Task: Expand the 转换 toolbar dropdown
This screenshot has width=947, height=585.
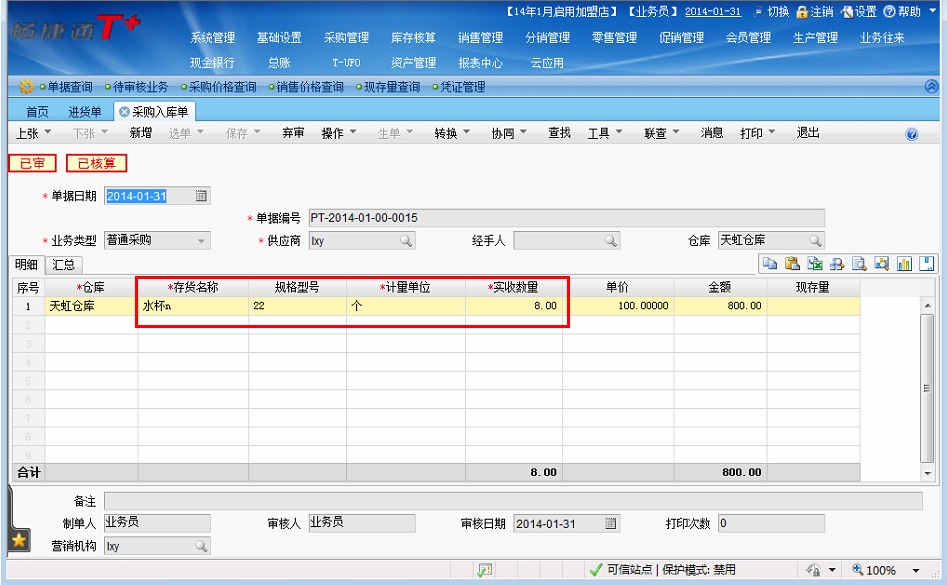Action: pyautogui.click(x=466, y=132)
